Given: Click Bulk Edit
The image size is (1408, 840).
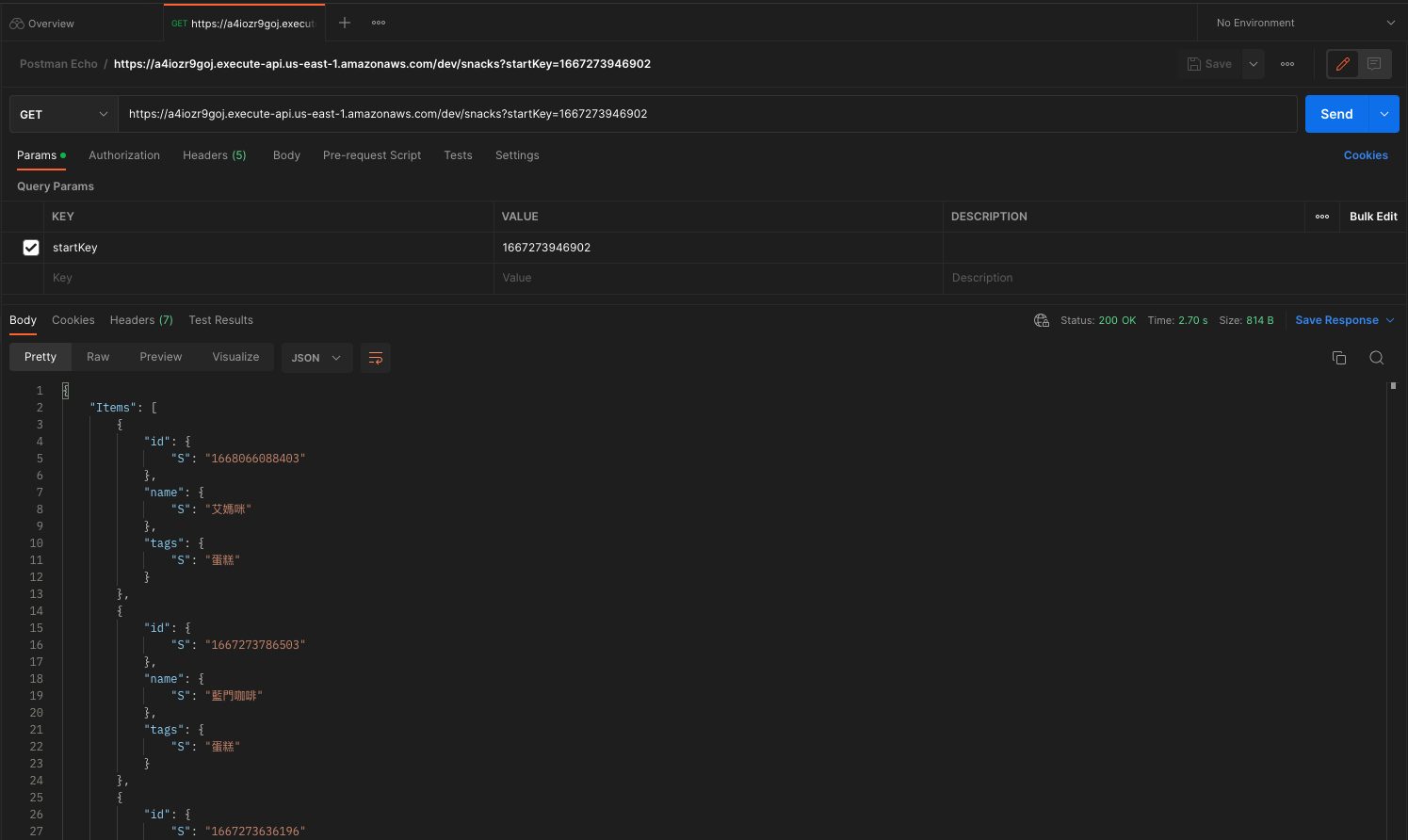Looking at the screenshot, I should coord(1373,217).
